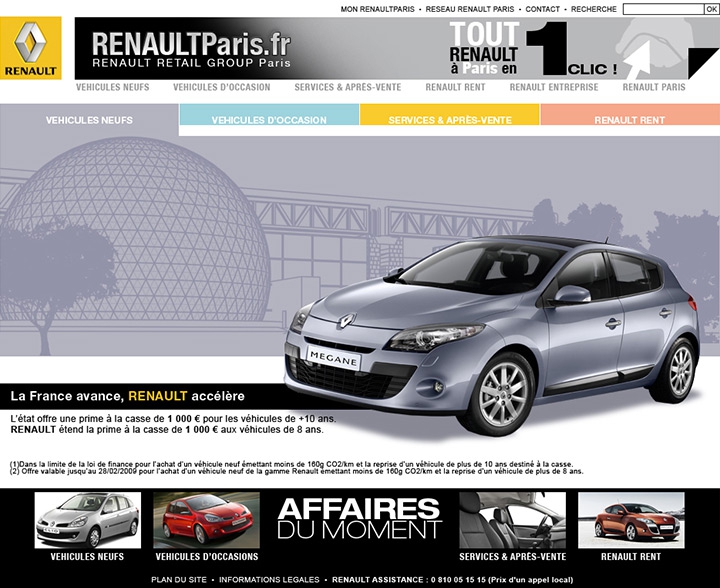Click the 'prime à la casse de 1 000 €' text
This screenshot has height=588, width=720.
[173, 425]
